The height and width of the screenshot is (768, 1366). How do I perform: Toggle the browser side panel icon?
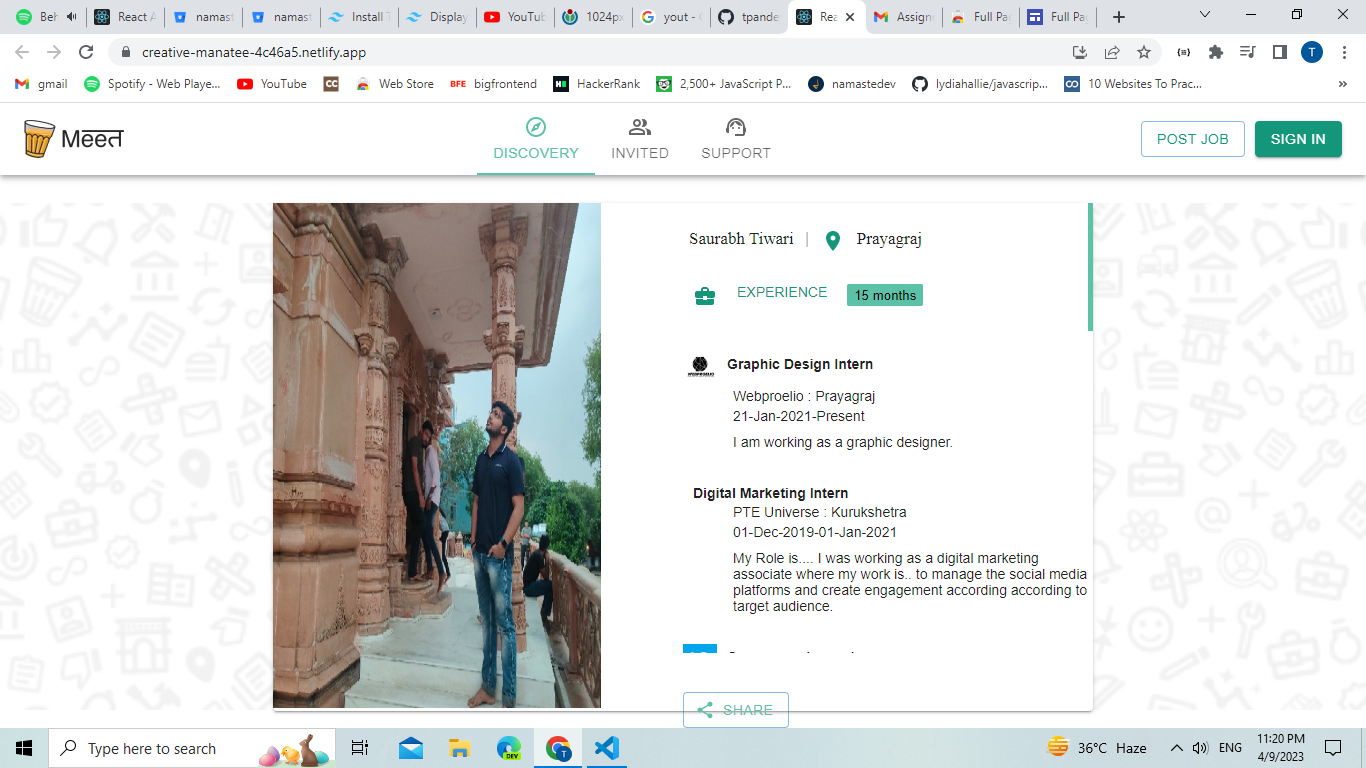click(x=1279, y=52)
